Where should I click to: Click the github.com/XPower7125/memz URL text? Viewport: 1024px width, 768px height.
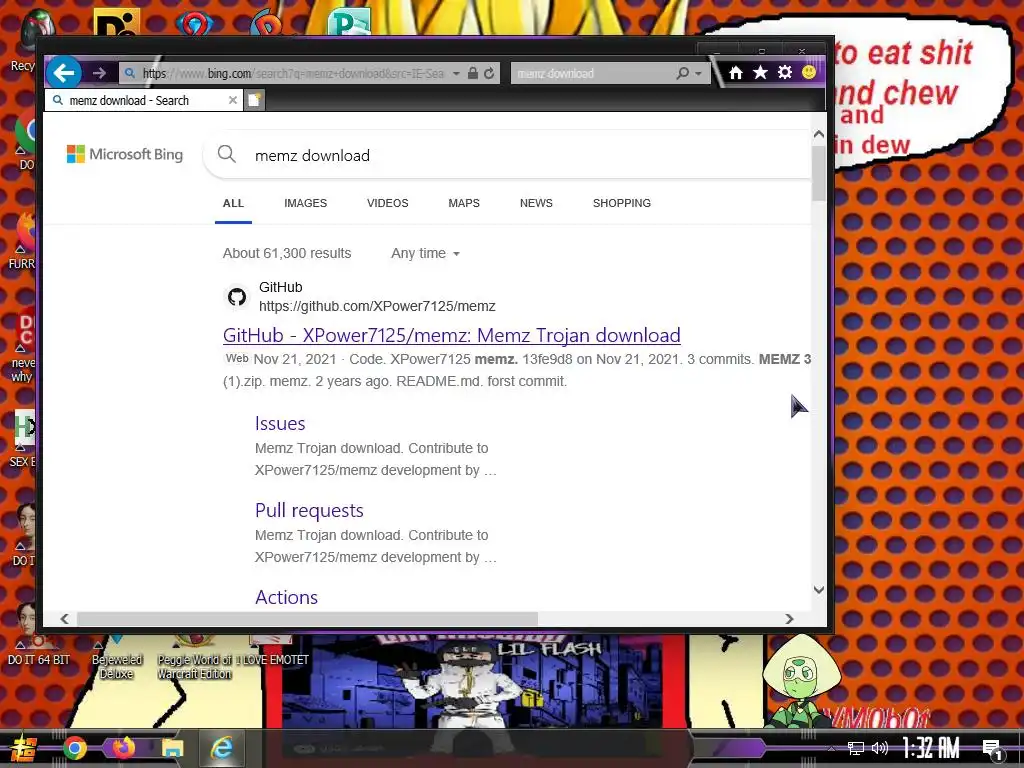tap(377, 306)
